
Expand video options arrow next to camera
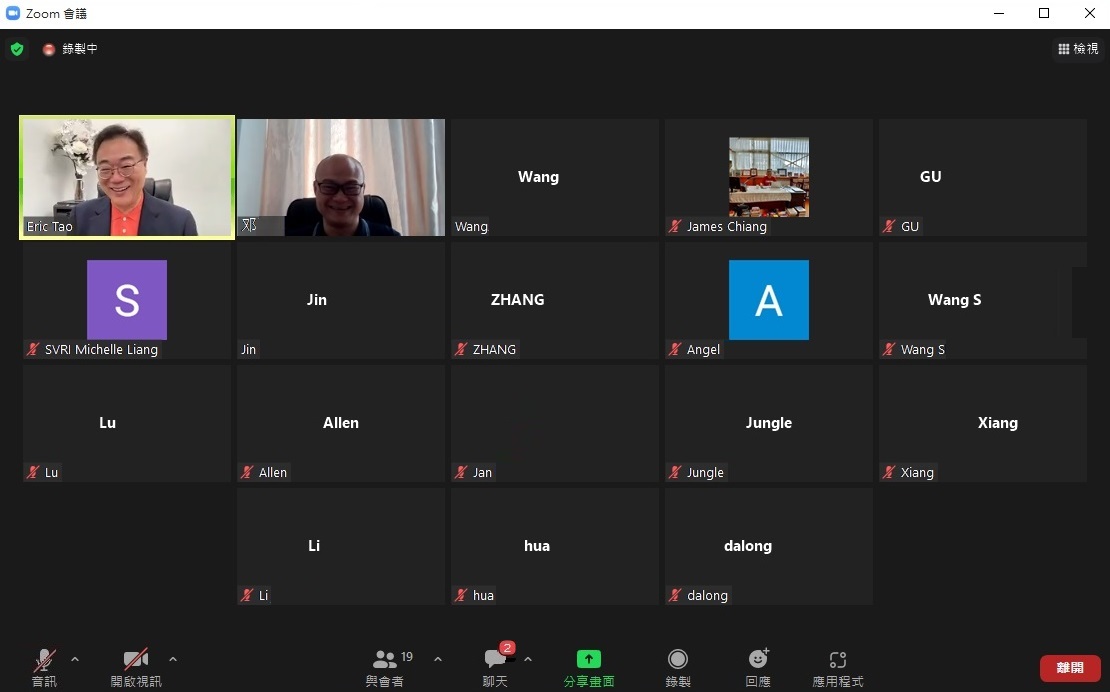(x=173, y=659)
